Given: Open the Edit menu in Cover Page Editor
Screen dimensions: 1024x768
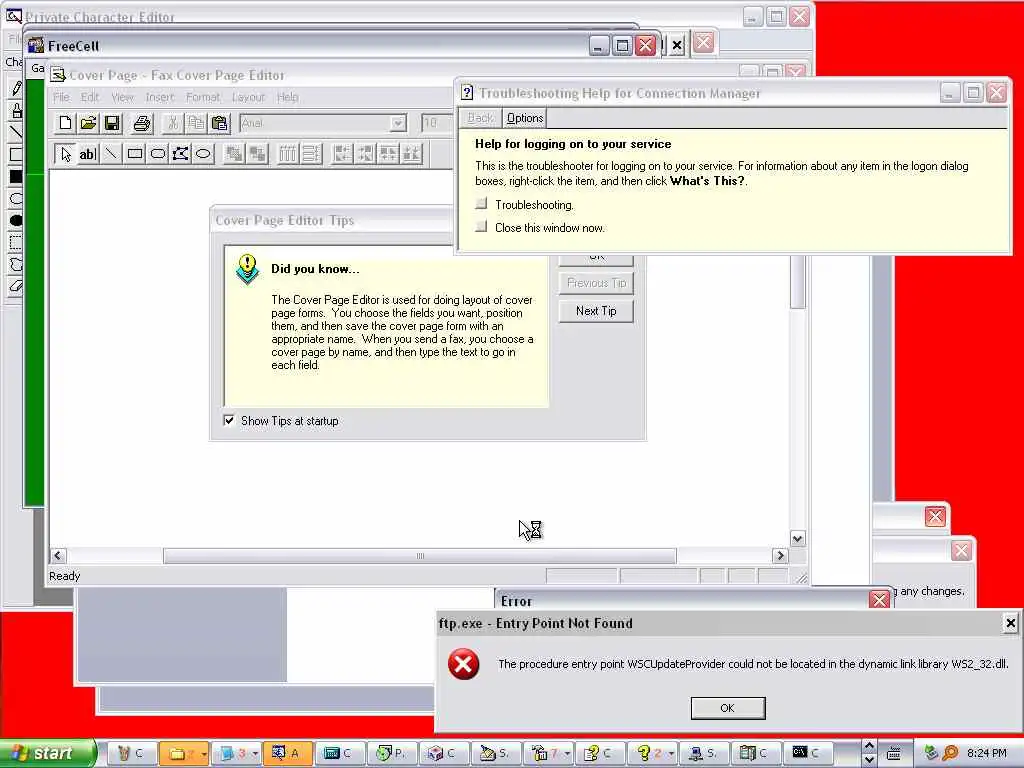Looking at the screenshot, I should pyautogui.click(x=90, y=97).
